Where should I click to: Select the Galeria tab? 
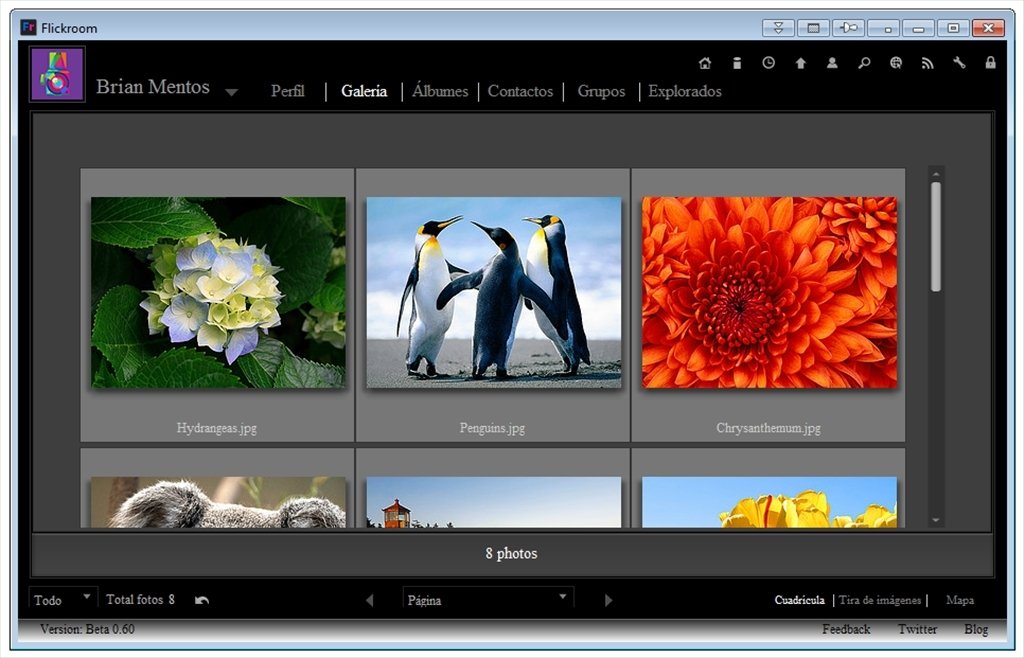click(x=364, y=91)
